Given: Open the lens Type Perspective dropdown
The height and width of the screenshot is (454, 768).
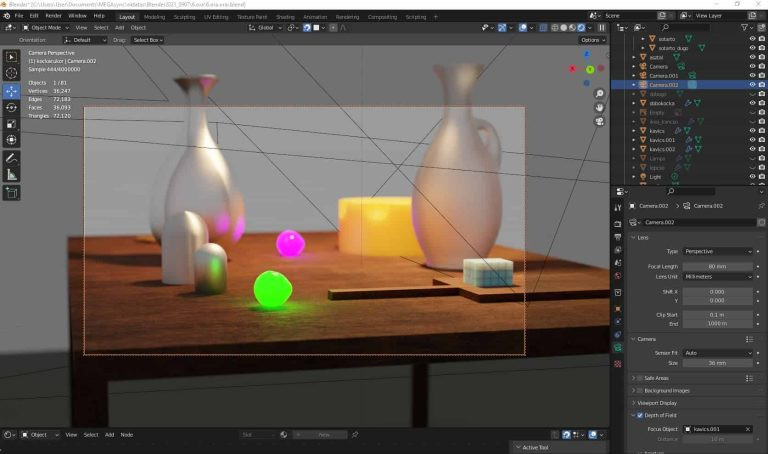Looking at the screenshot, I should point(718,251).
